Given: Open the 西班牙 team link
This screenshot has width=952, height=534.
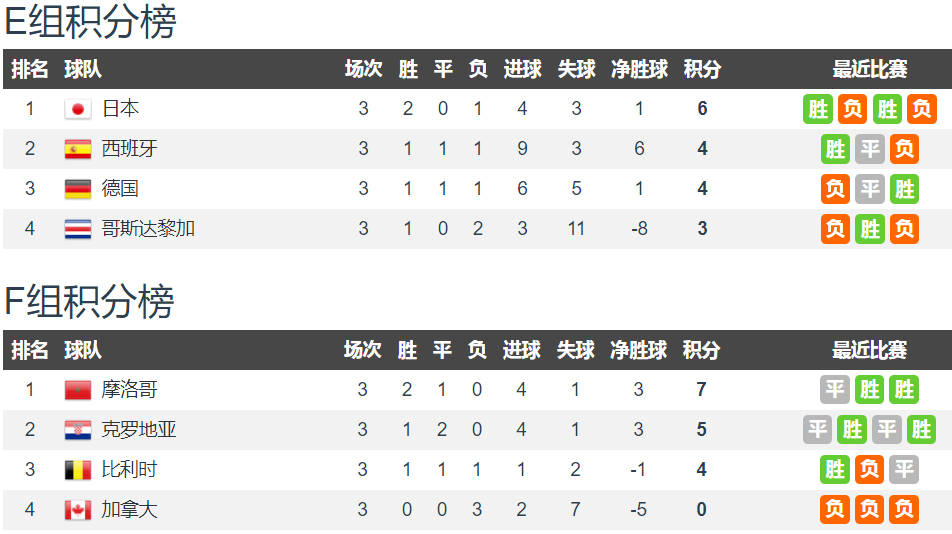Looking at the screenshot, I should pyautogui.click(x=129, y=149).
